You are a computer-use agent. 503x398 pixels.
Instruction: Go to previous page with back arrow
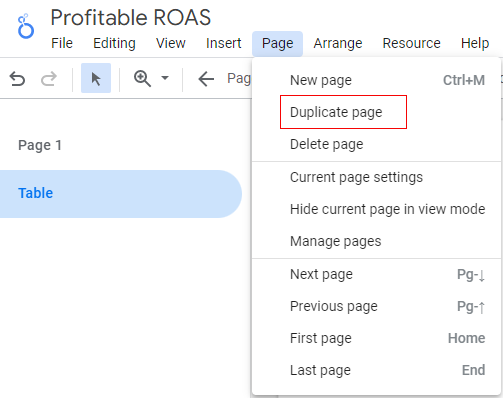point(206,79)
